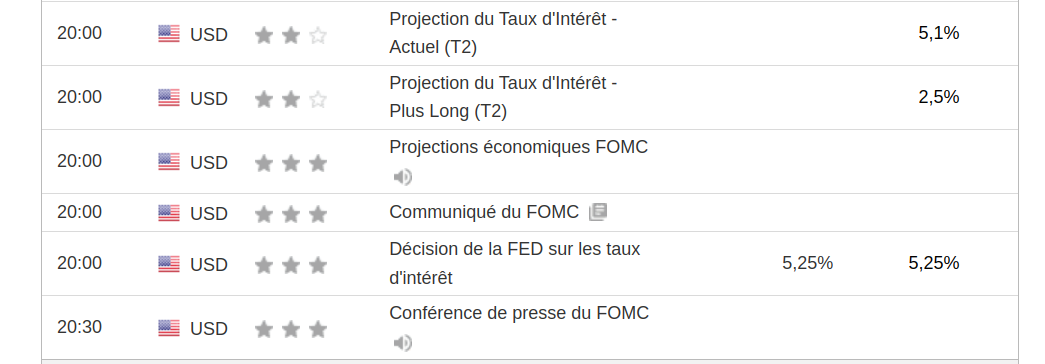The height and width of the screenshot is (364, 1045).
Task: Click the speaker icon under Projections économiques FOMC
Action: 403,177
